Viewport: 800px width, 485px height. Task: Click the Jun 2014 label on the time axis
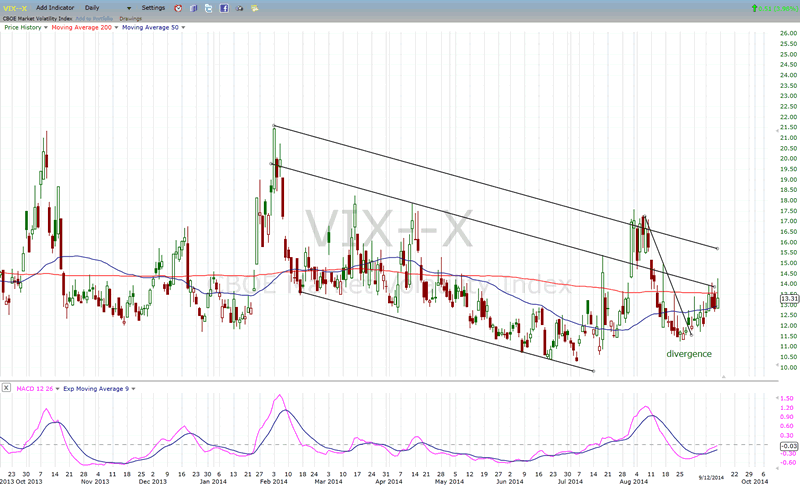pyautogui.click(x=509, y=481)
